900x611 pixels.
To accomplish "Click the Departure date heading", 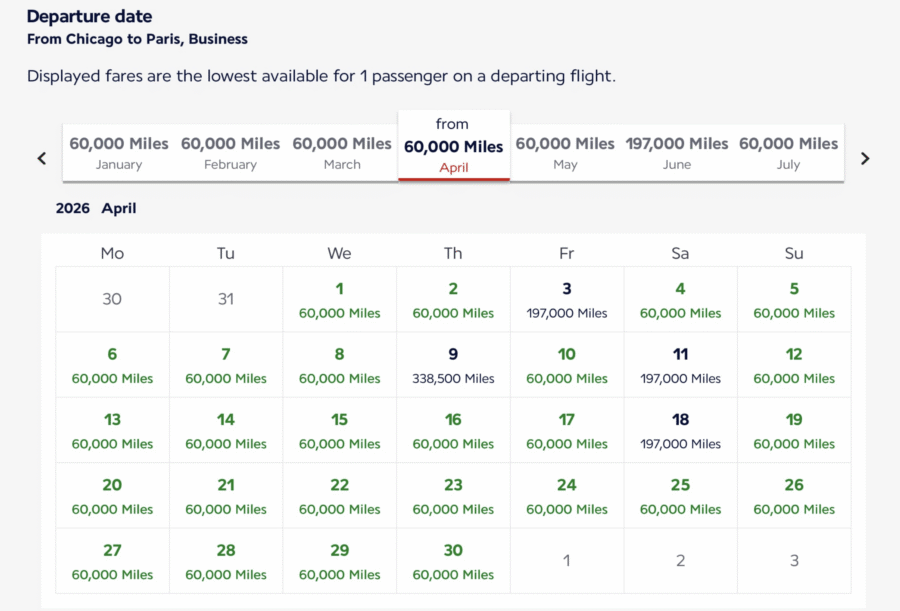I will tap(89, 17).
